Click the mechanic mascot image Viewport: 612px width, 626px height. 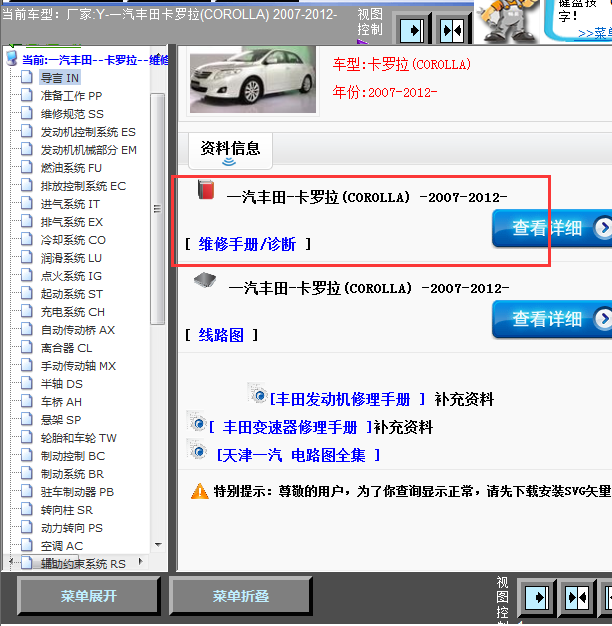[x=507, y=21]
